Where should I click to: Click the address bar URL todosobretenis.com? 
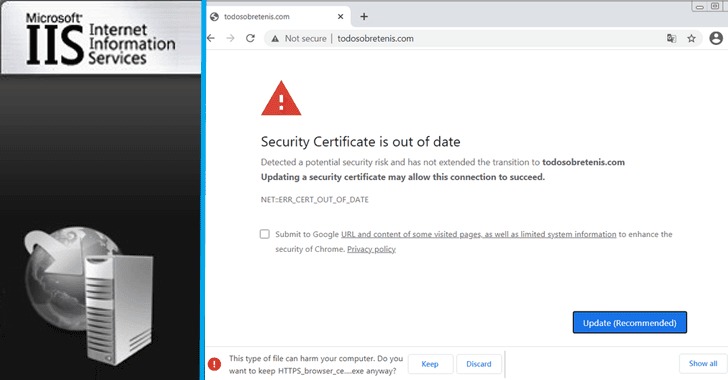[375, 39]
